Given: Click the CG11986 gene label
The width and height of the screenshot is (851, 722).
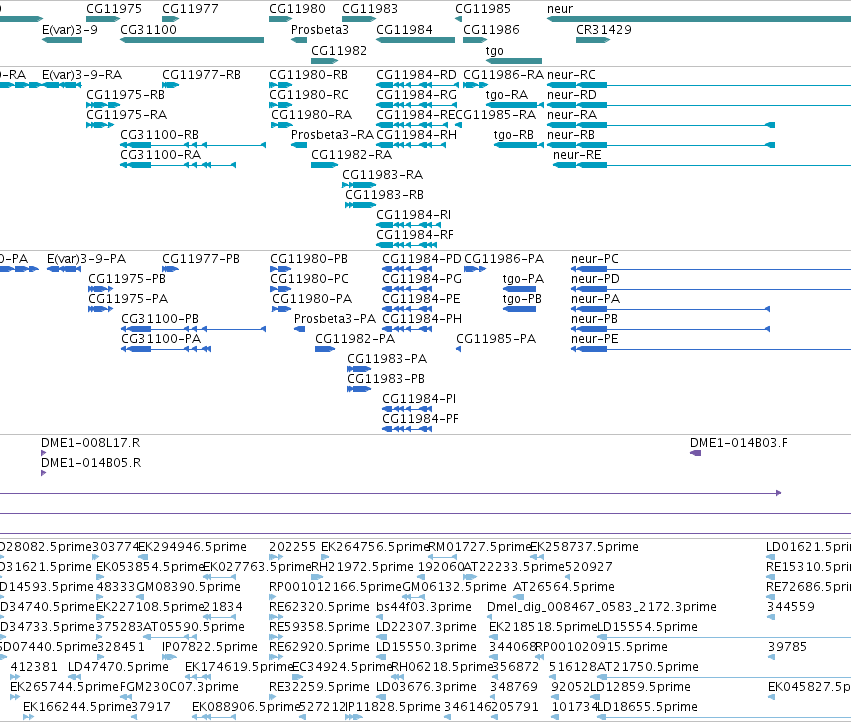Looking at the screenshot, I should (491, 30).
